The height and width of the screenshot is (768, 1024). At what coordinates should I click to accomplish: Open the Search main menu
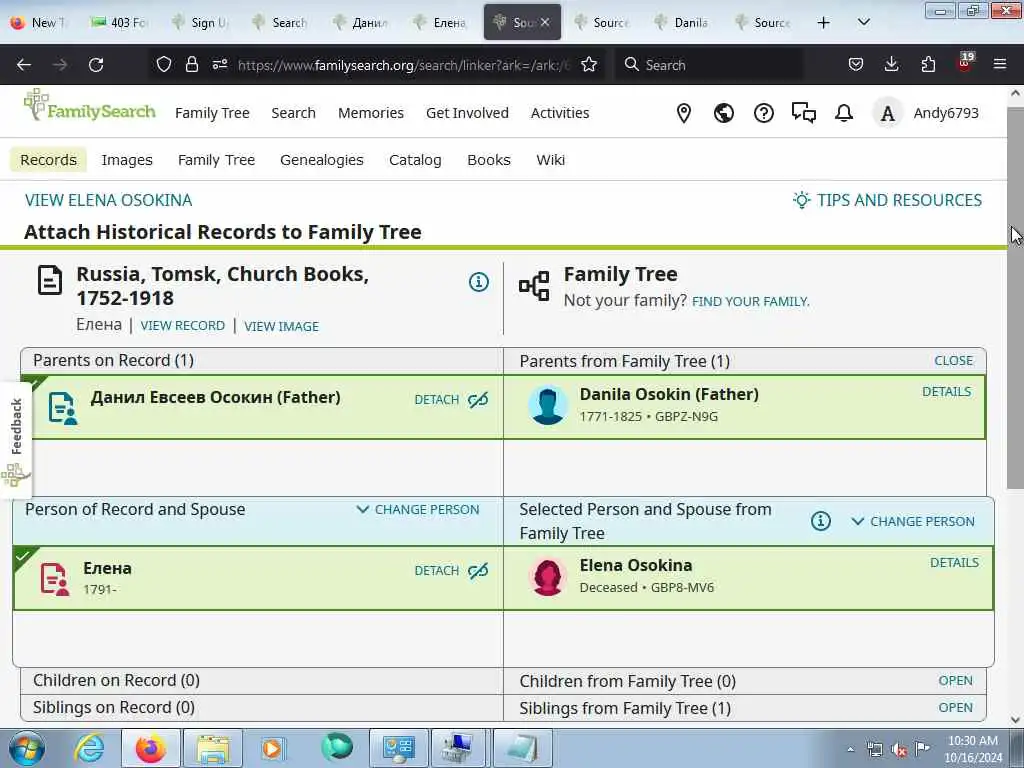click(293, 113)
